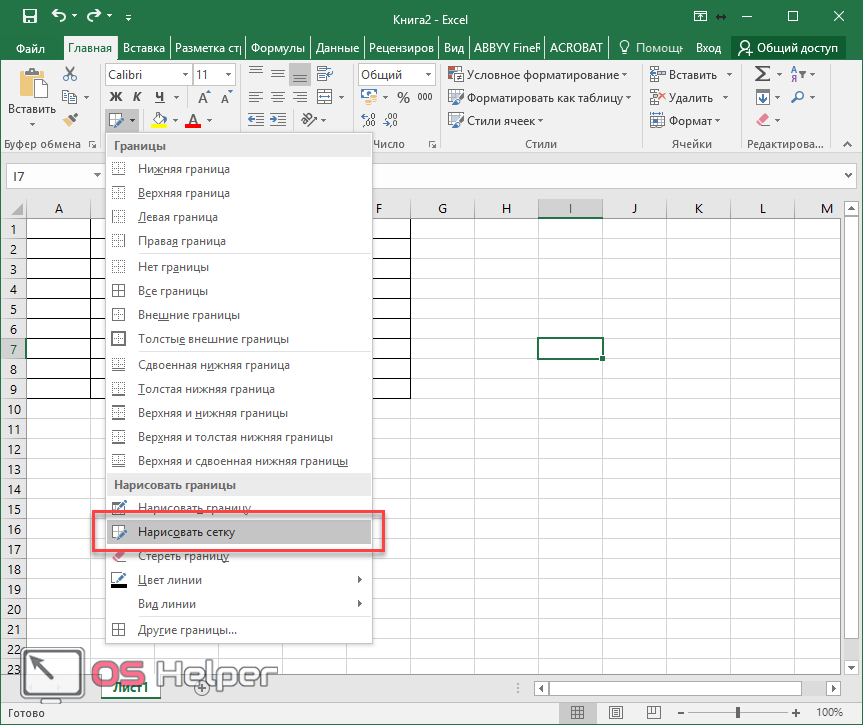
Task: Toggle bold formatting (Ж)
Action: tap(116, 97)
